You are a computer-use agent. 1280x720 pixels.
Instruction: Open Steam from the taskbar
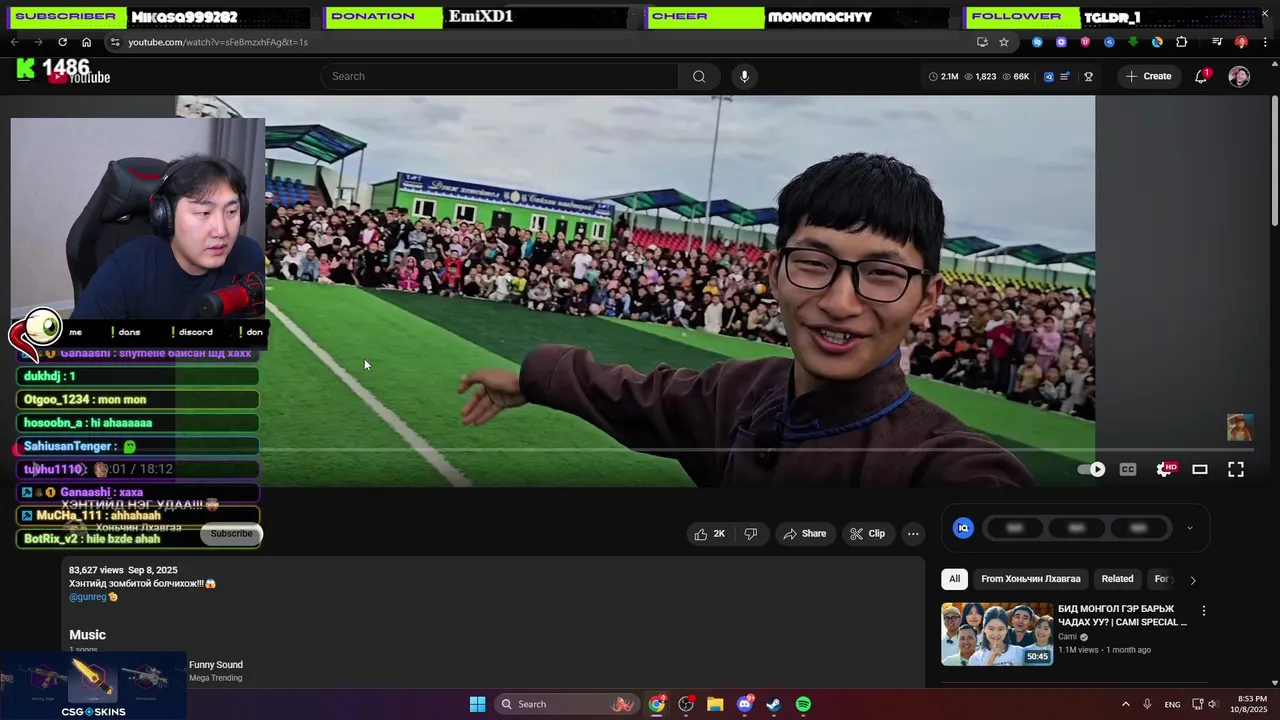click(x=774, y=704)
